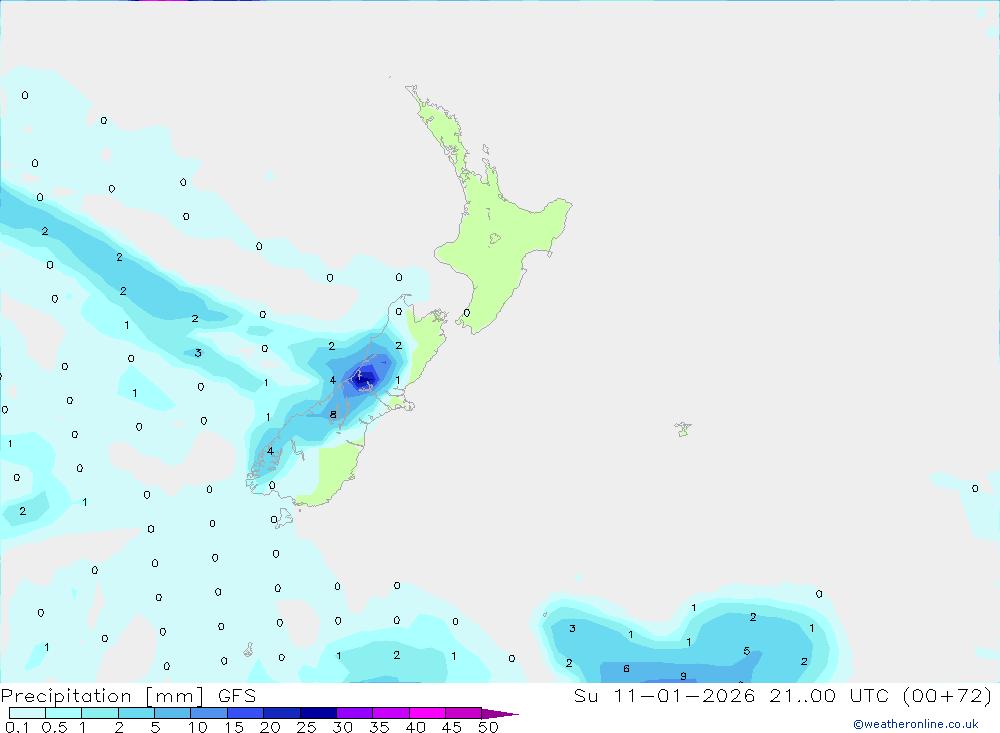Click Lake Taupo on the North Island

click(495, 239)
